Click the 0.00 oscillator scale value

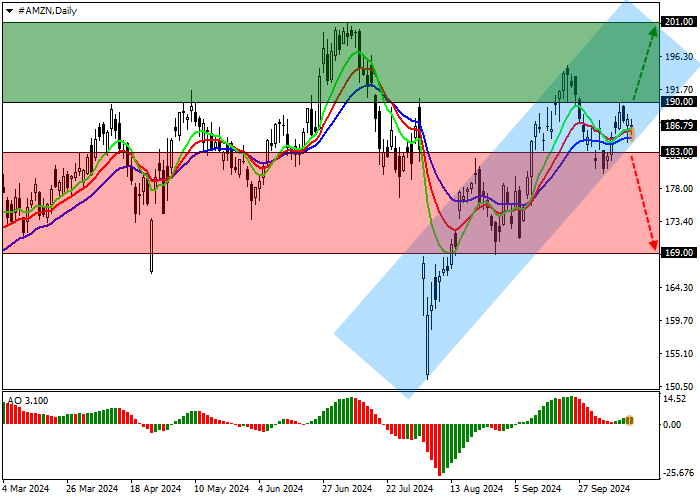(x=672, y=425)
